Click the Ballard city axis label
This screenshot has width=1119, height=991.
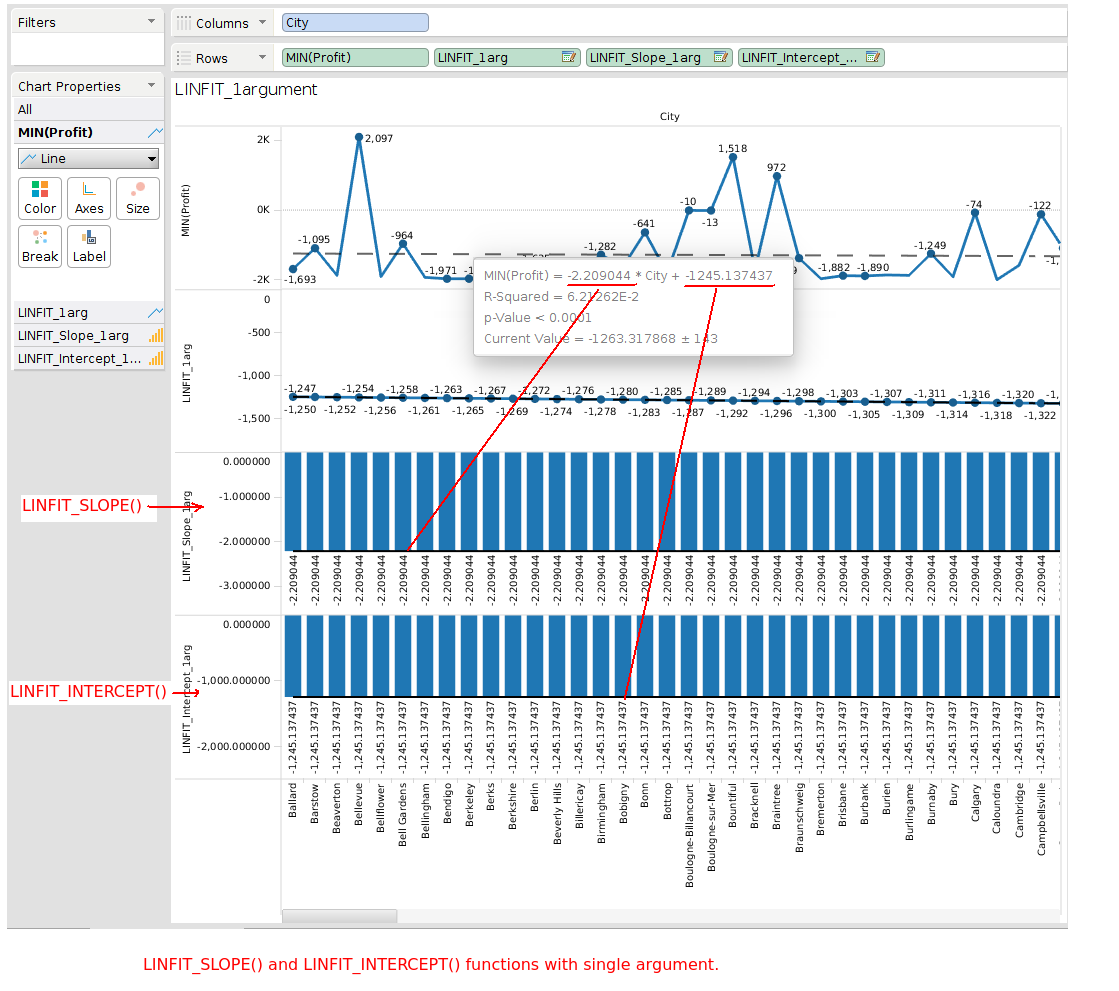(x=293, y=800)
